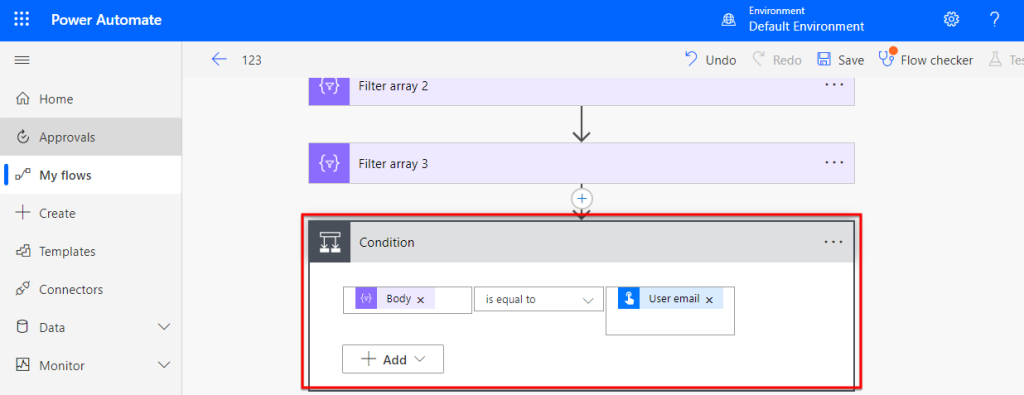Save the flow
This screenshot has height=395, width=1024.
(840, 60)
